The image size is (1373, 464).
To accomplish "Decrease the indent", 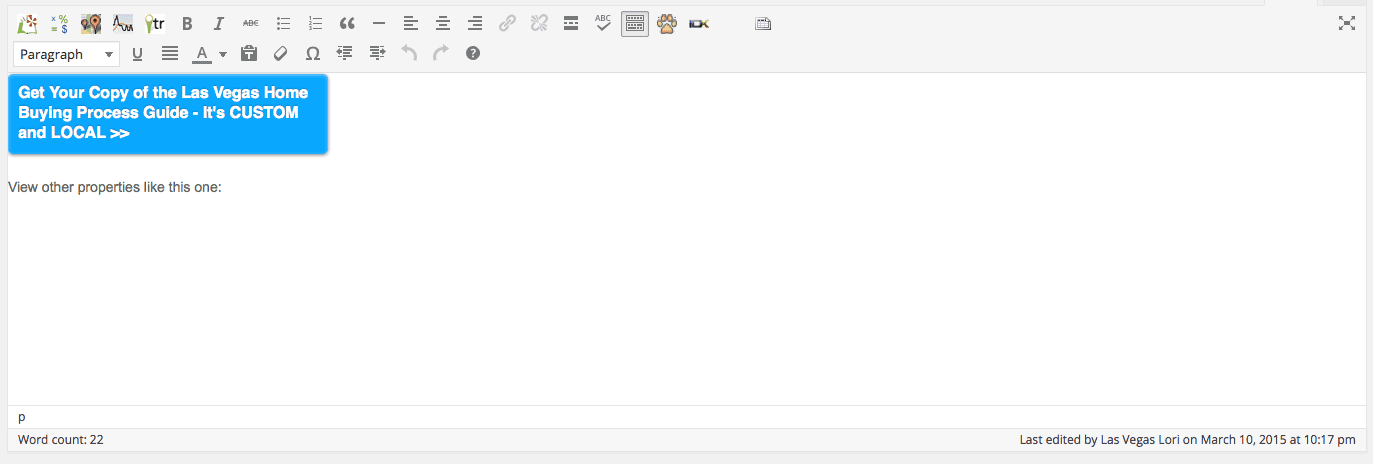I will 345,54.
